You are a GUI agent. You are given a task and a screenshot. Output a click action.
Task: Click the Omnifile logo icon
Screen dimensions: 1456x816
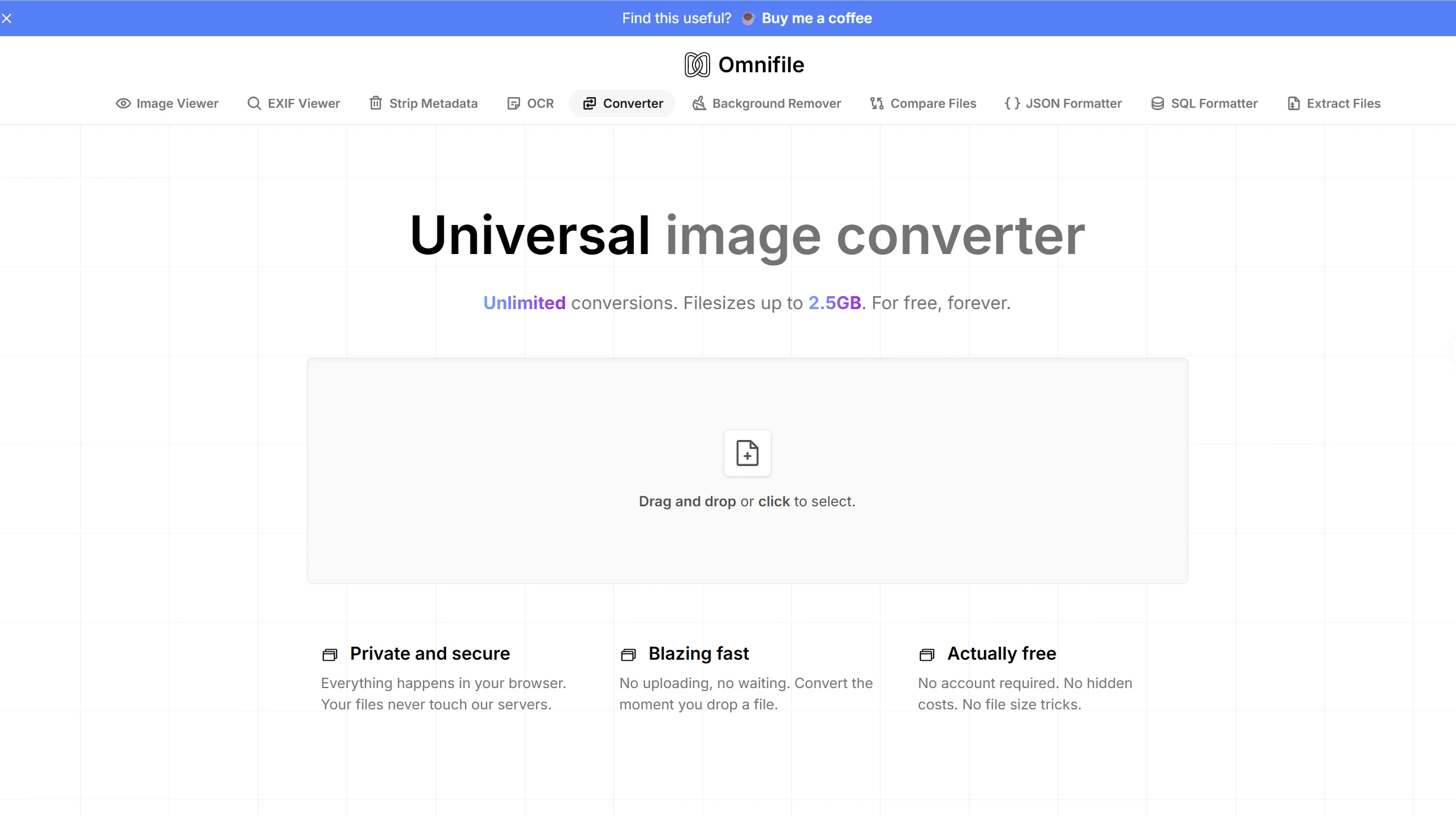point(697,65)
